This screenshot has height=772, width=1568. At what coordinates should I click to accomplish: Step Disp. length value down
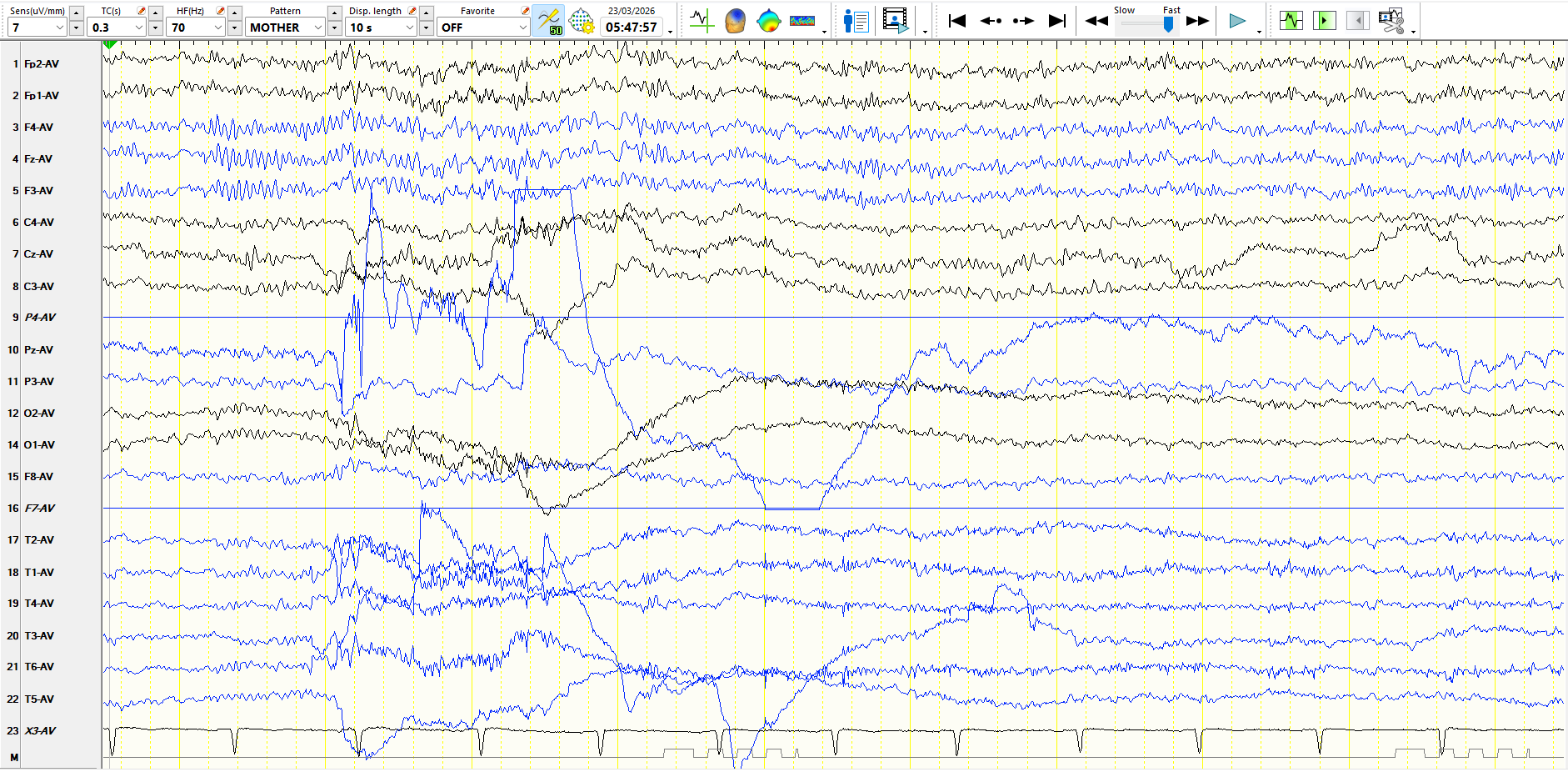(427, 28)
